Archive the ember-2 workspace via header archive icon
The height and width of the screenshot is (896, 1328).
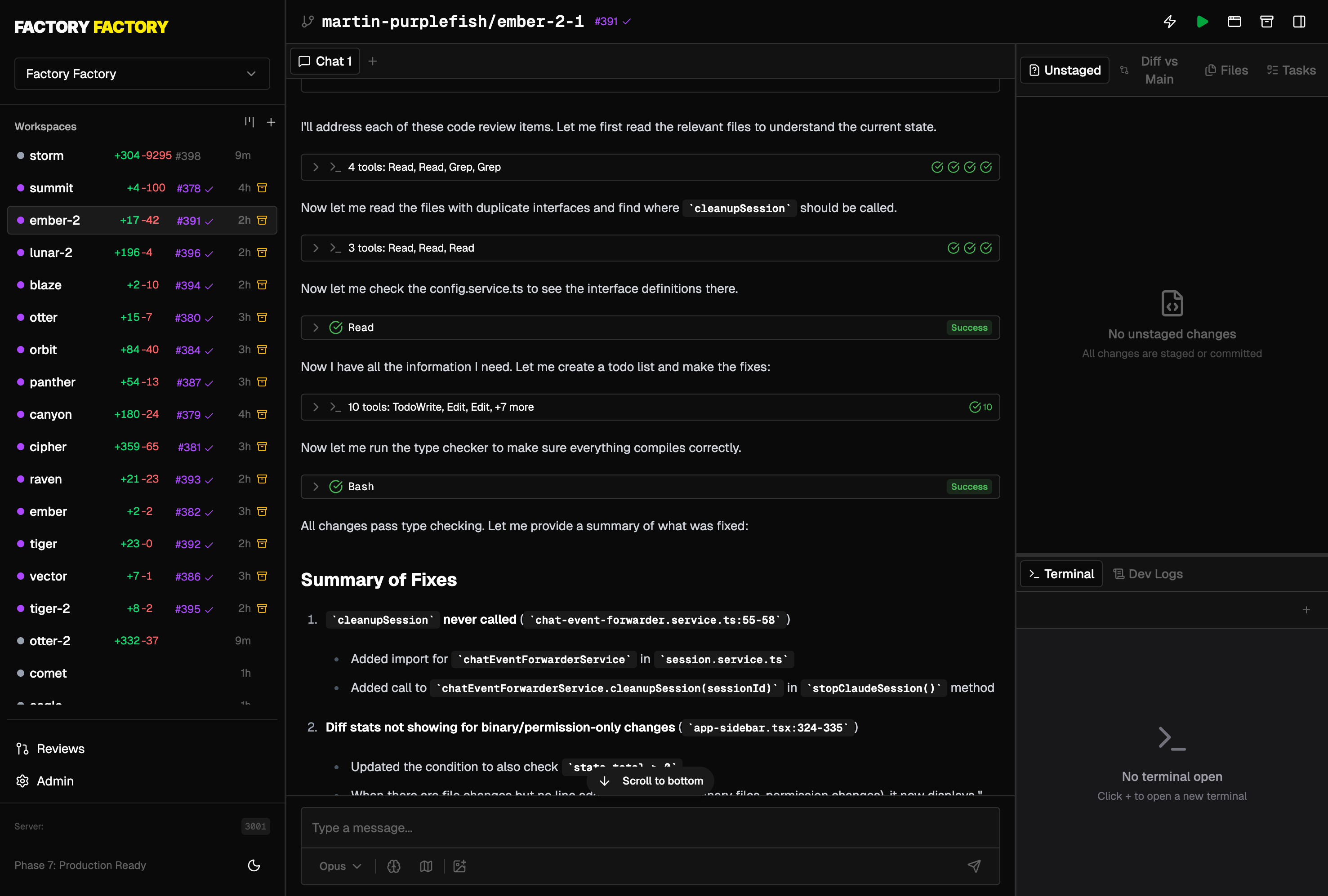1267,22
